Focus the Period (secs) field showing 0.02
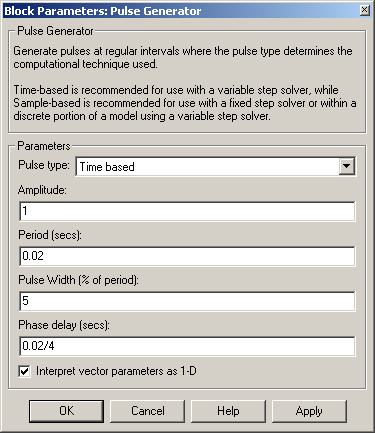375x433 pixels. pyautogui.click(x=187, y=256)
